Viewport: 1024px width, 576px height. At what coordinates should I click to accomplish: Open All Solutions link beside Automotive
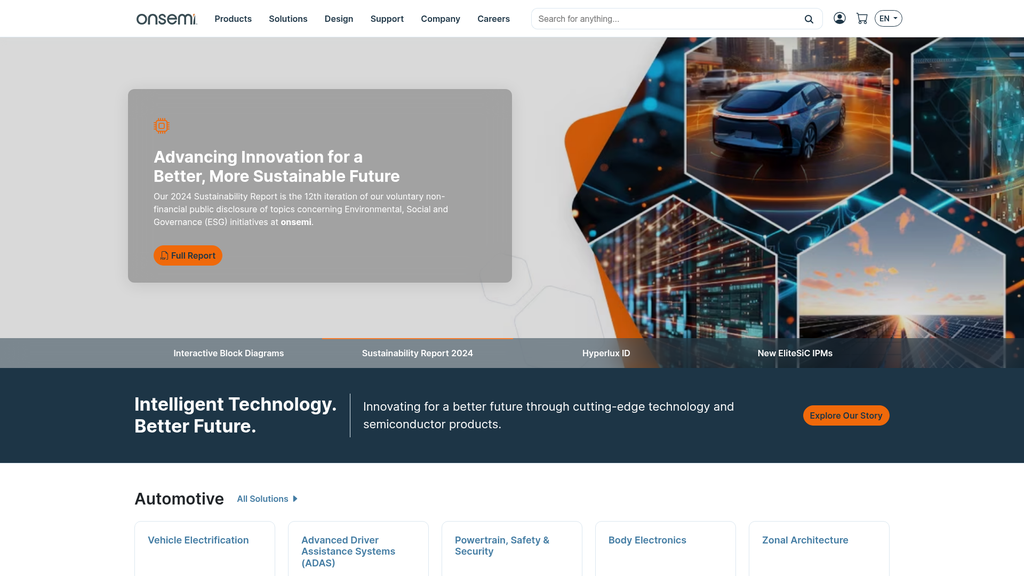(267, 499)
